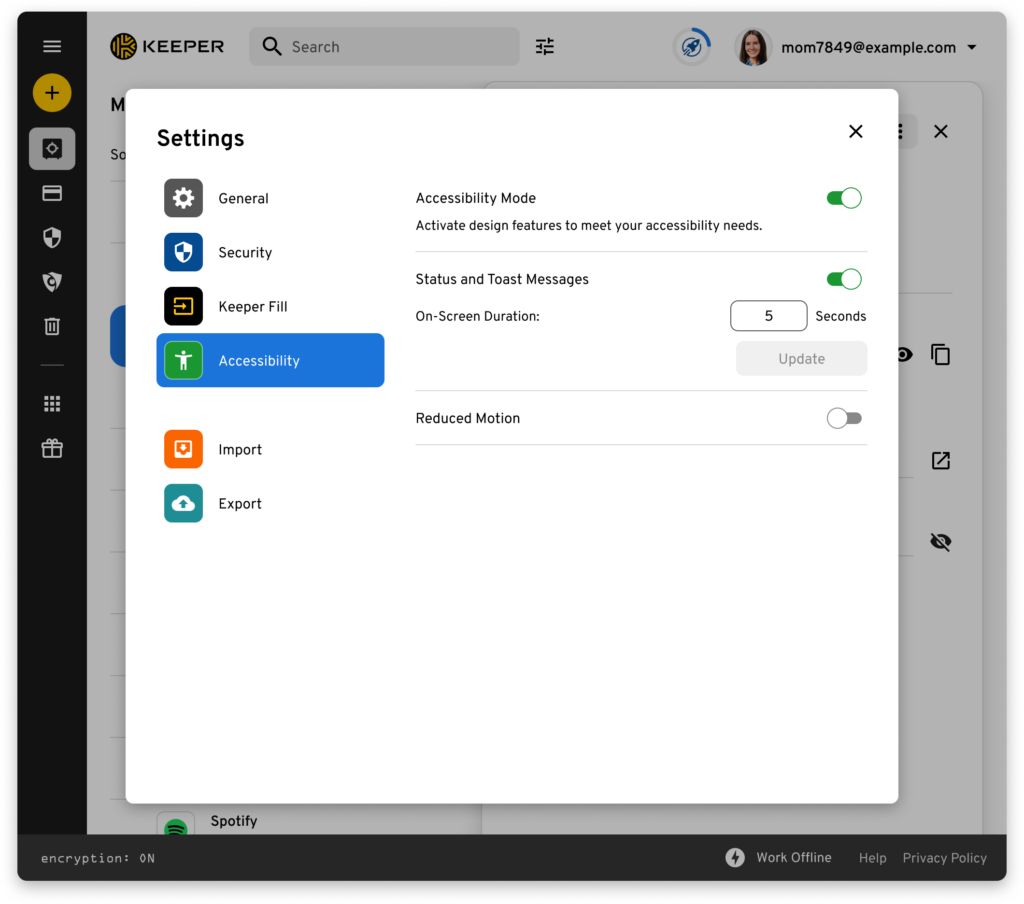The image size is (1024, 904).
Task: Click the search filter options icon
Action: pos(544,47)
